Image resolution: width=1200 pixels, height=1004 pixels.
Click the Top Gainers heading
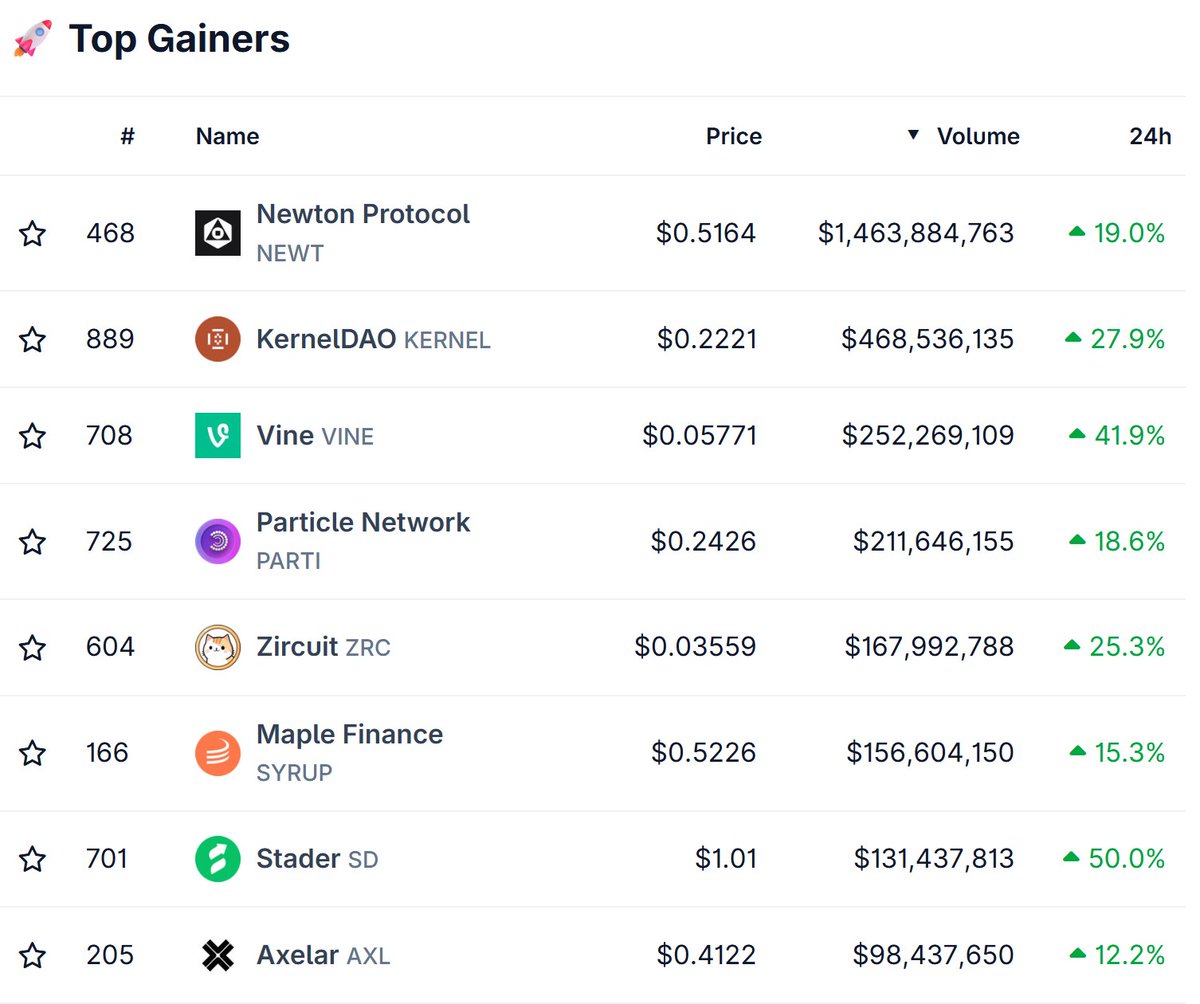pyautogui.click(x=179, y=39)
